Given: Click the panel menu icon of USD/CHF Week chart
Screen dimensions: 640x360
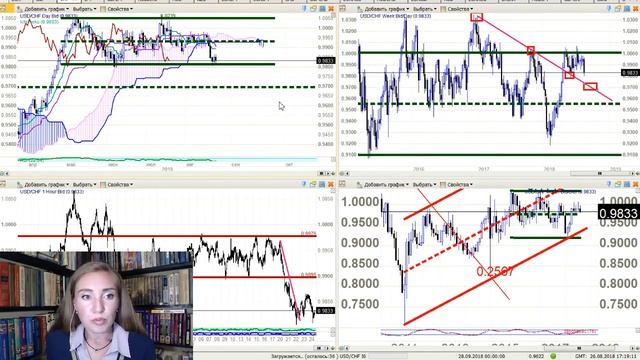Looking at the screenshot, I should (343, 9).
